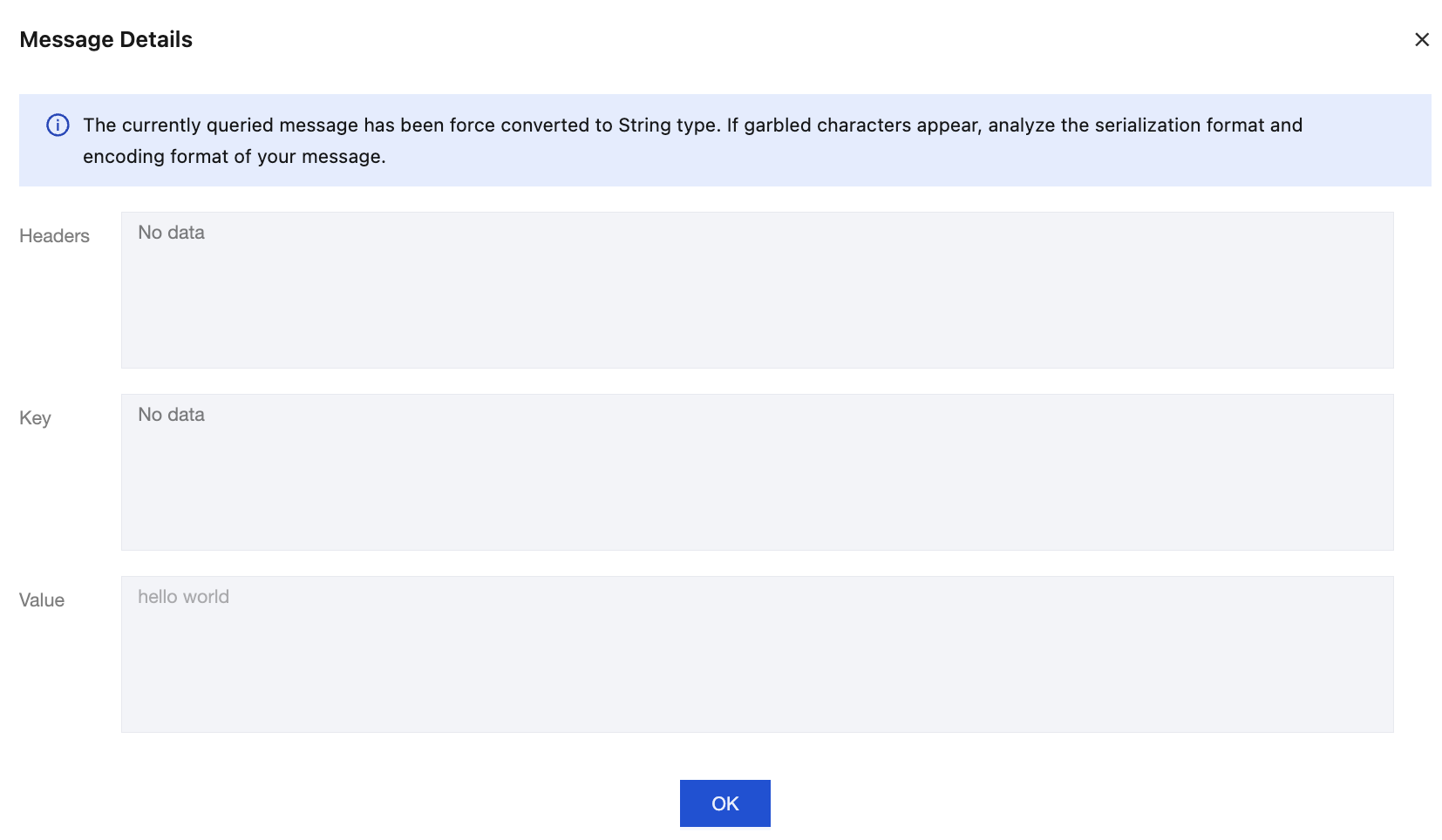Click the Key field label
This screenshot has height=840, width=1442.
35,418
